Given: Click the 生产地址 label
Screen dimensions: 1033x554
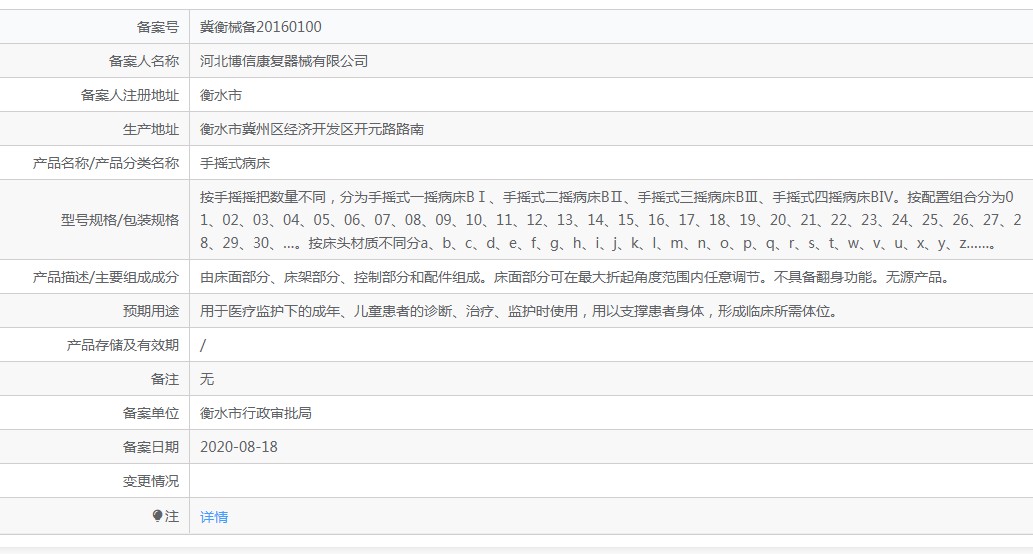Looking at the screenshot, I should pyautogui.click(x=151, y=129).
